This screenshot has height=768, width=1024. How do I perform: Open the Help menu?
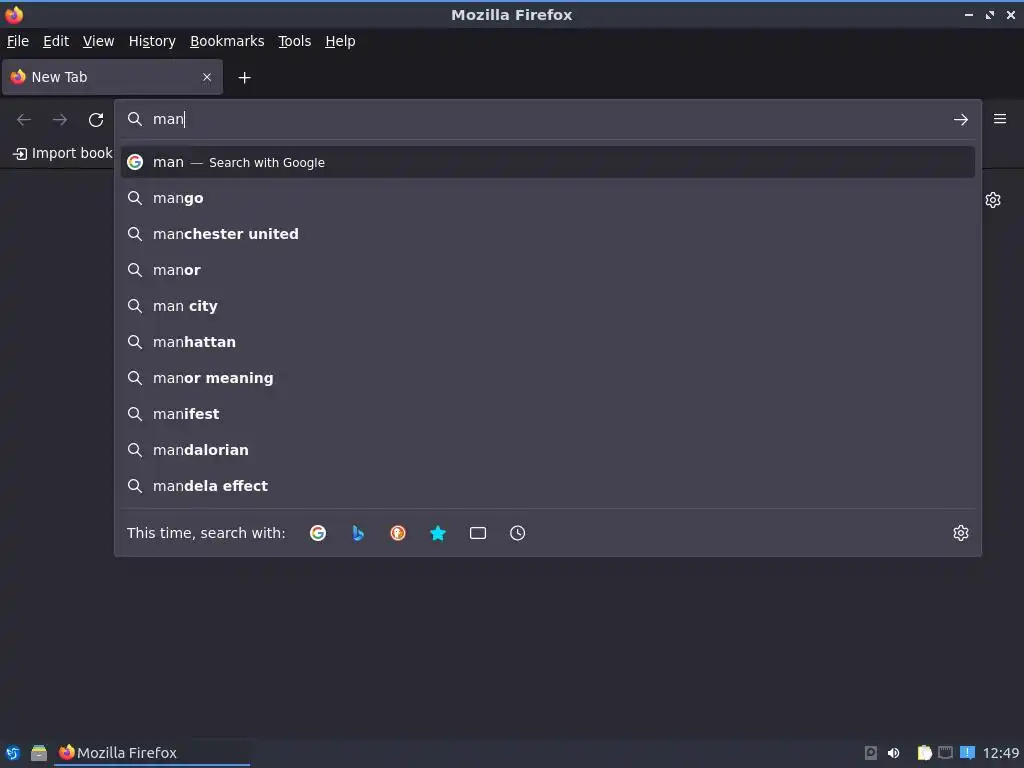point(340,41)
